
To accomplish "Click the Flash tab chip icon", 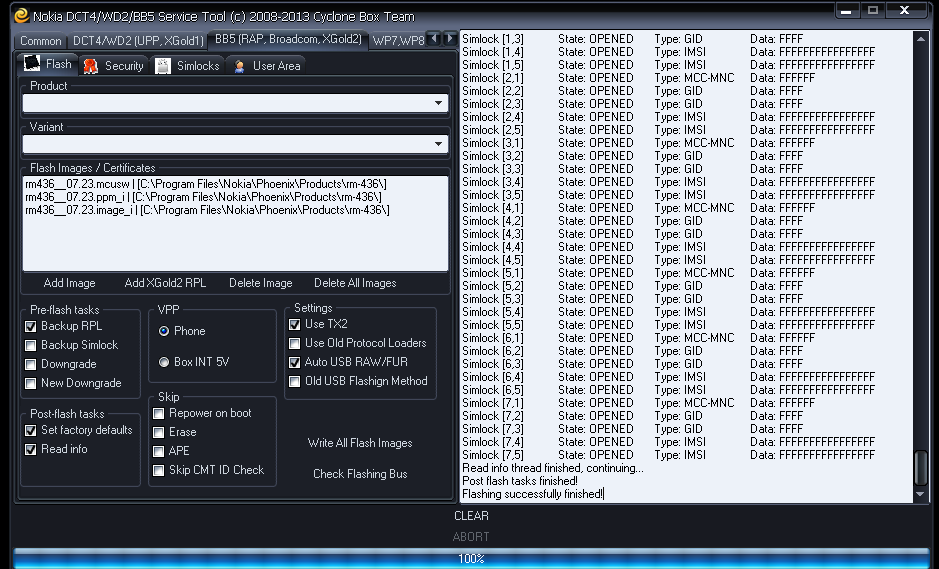I will pyautogui.click(x=32, y=64).
